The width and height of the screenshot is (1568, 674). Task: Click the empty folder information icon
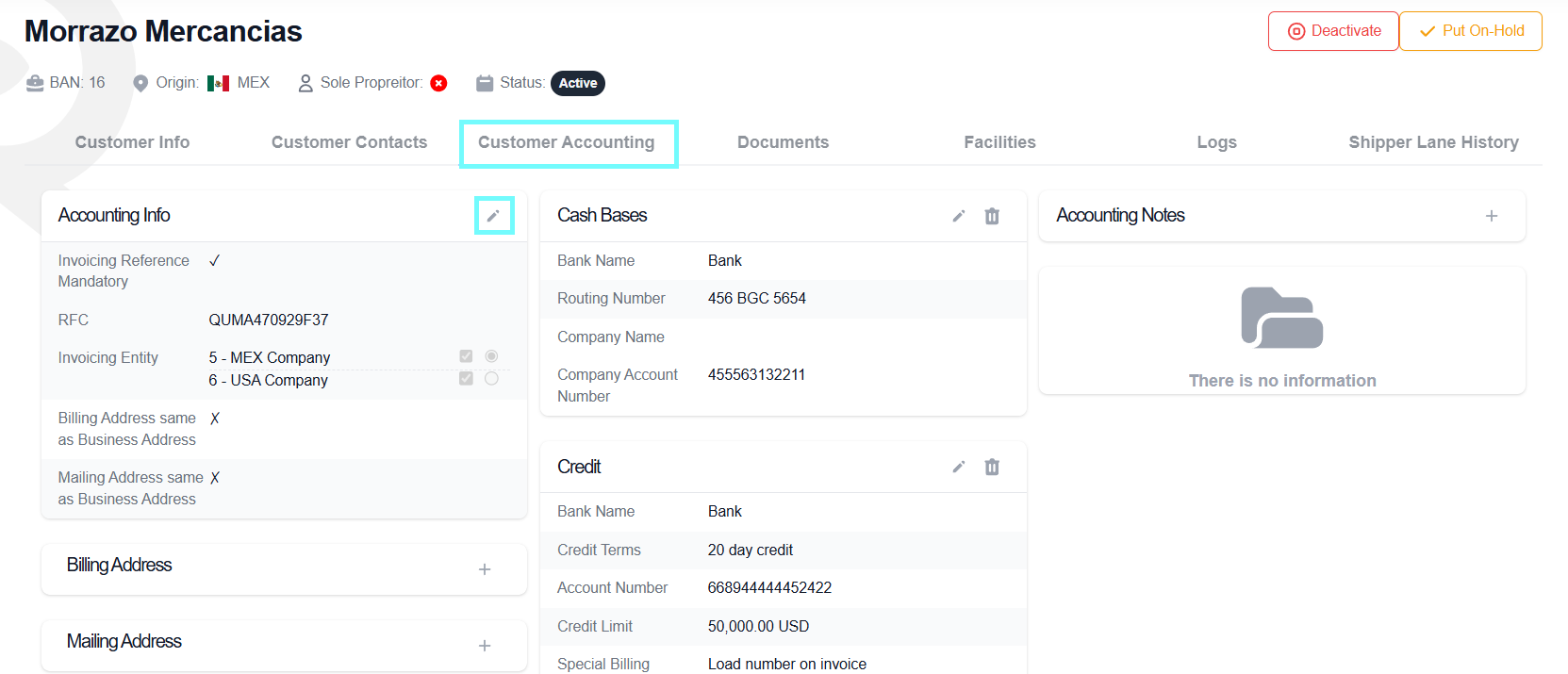1282,318
